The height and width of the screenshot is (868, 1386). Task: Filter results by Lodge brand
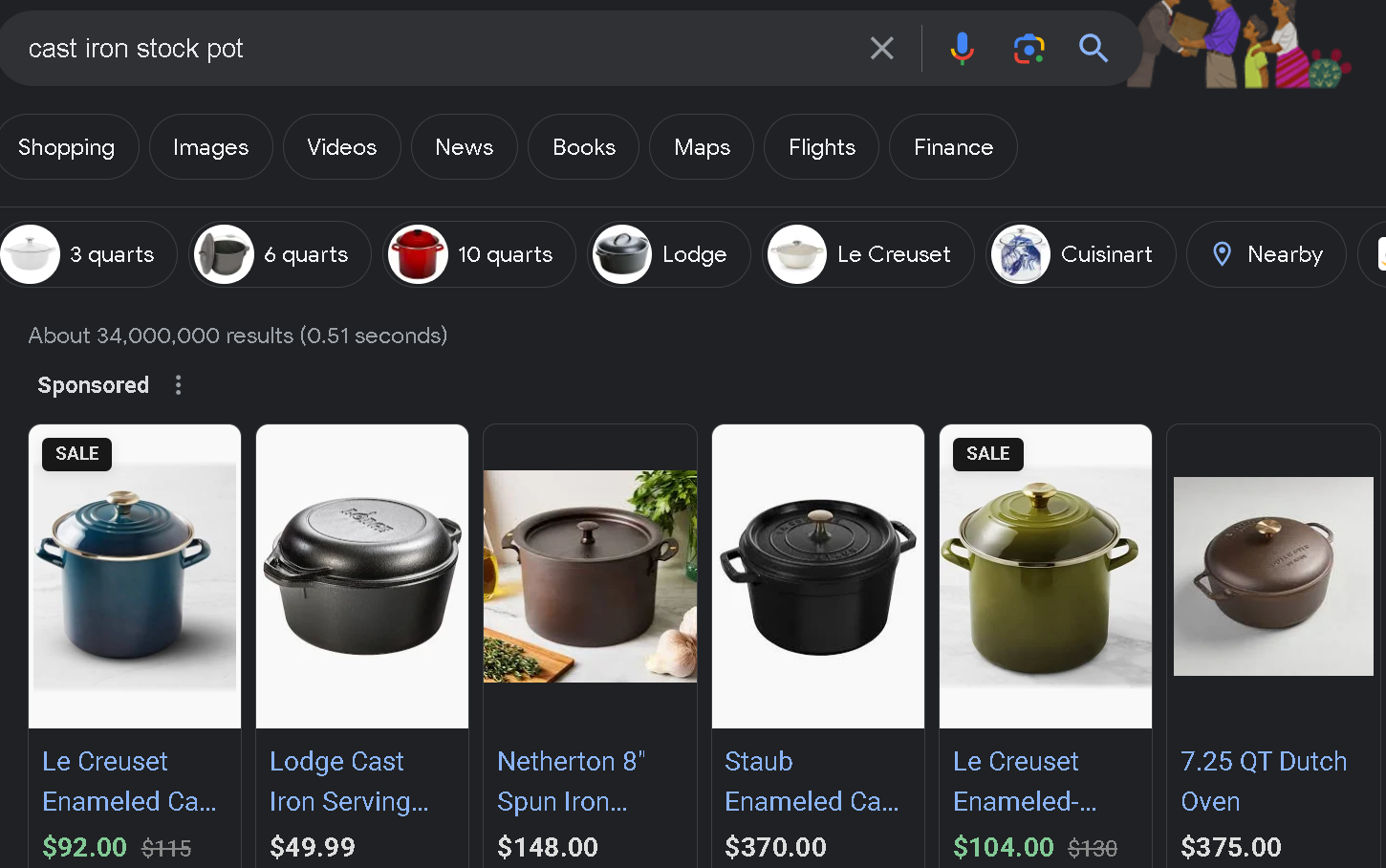tap(669, 254)
